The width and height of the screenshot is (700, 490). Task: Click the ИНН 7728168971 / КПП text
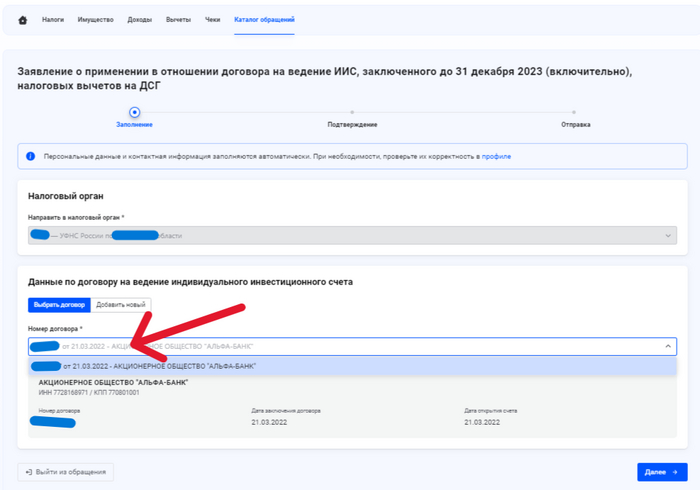click(89, 393)
